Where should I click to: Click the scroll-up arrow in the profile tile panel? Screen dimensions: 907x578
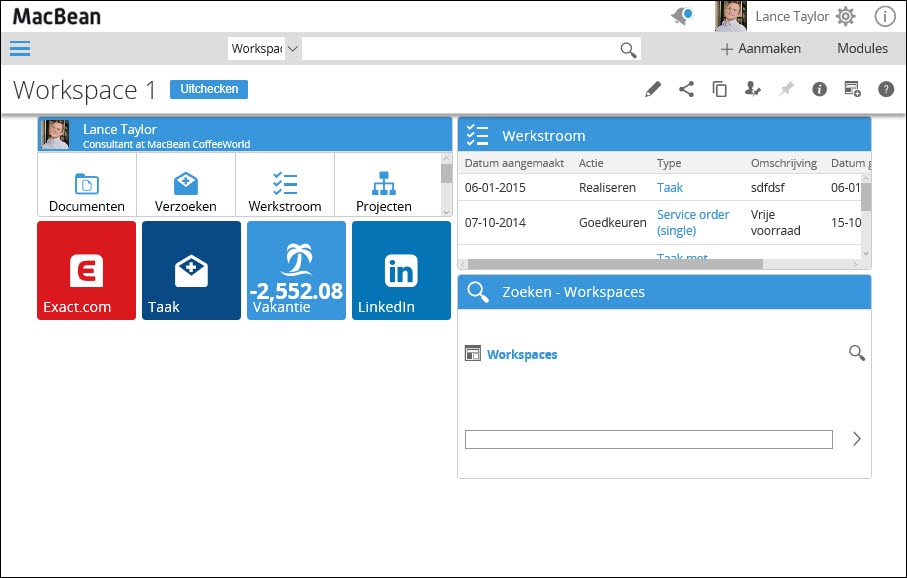446,158
